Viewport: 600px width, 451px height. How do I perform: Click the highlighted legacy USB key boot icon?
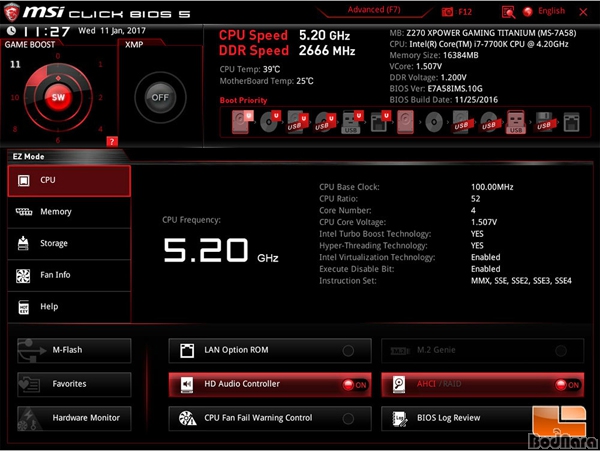pyautogui.click(x=516, y=122)
